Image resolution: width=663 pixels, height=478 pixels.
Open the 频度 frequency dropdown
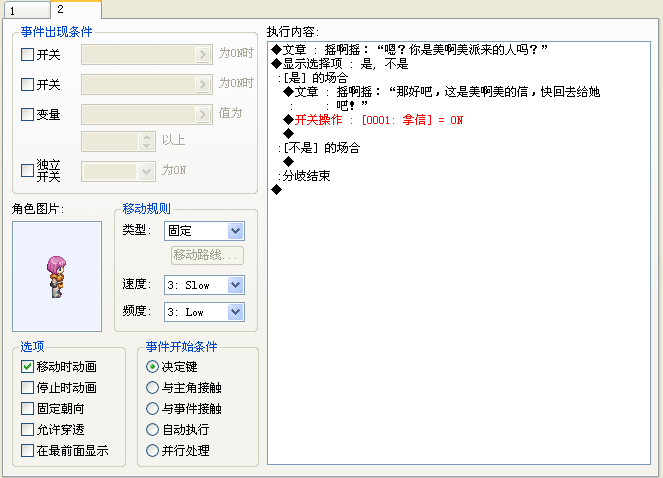click(x=236, y=312)
